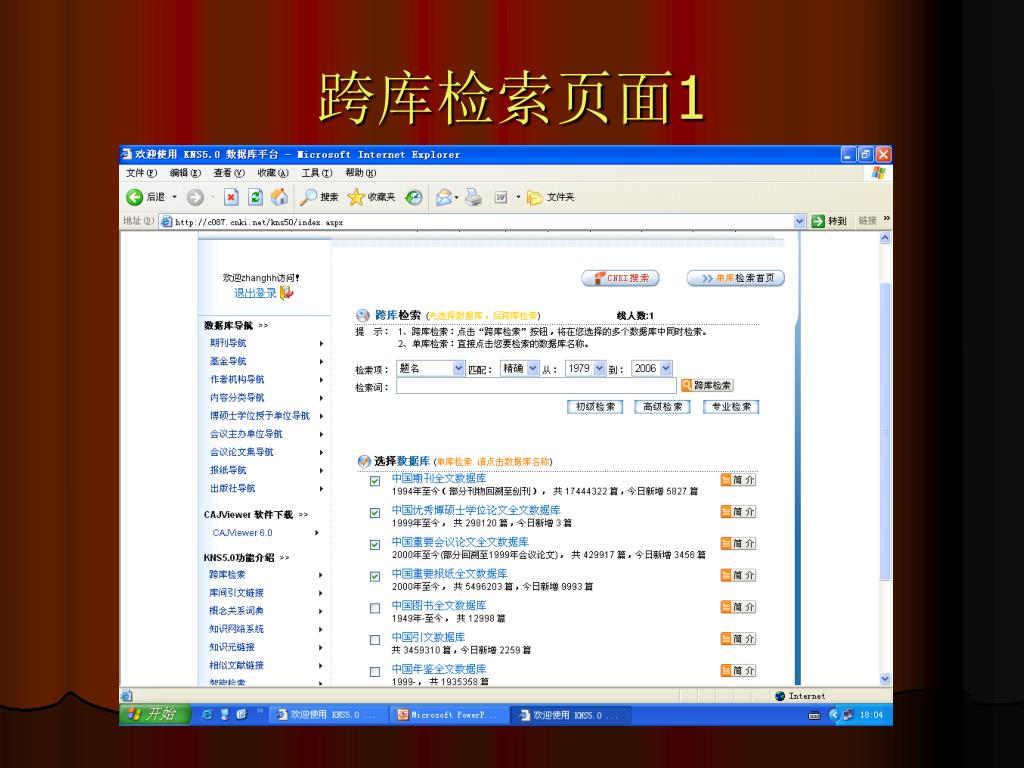This screenshot has width=1024, height=768.
Task: Switch to Microsoft PowerPoint taskbar button
Action: click(449, 715)
